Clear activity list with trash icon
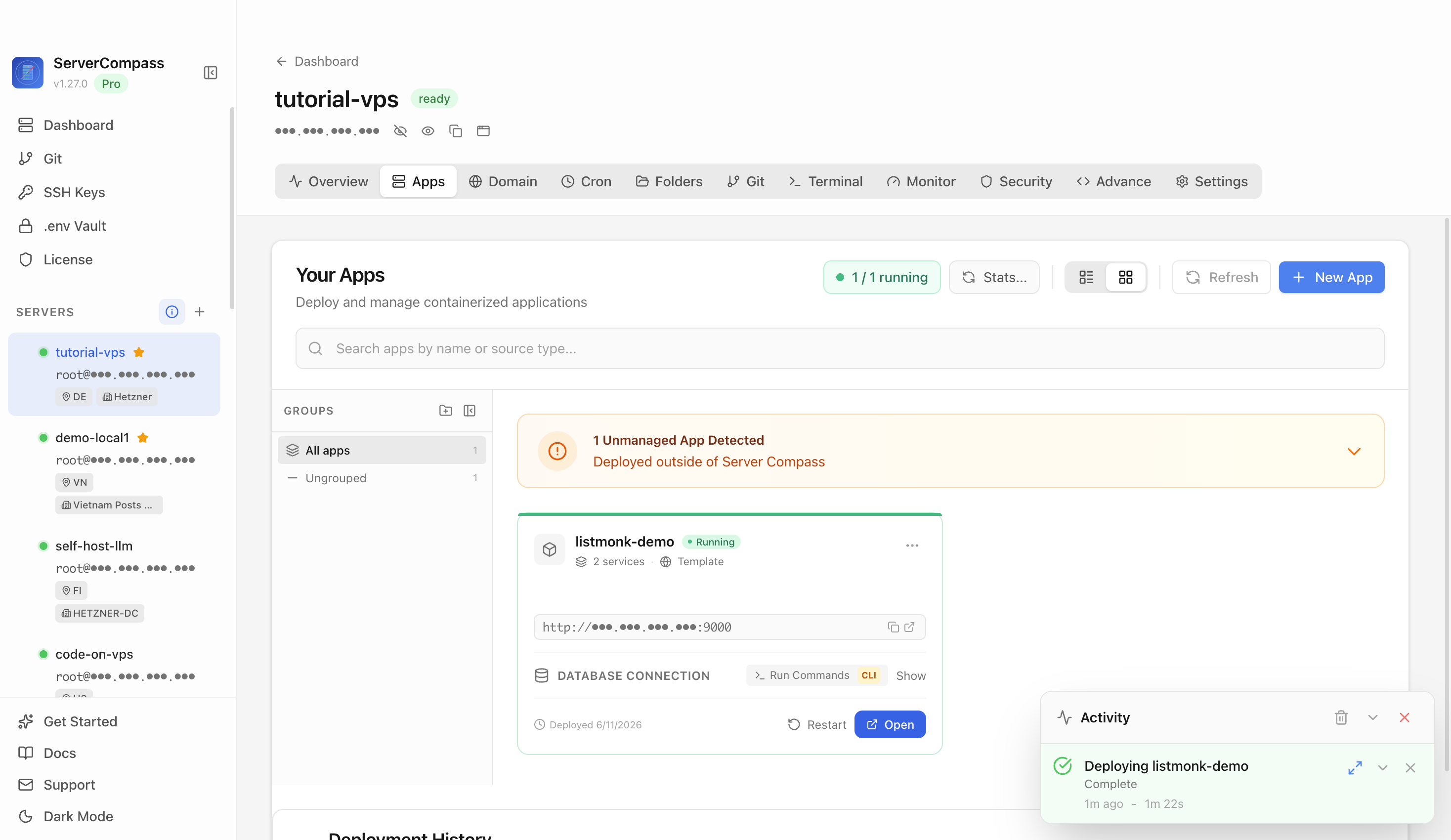This screenshot has height=840, width=1451. [x=1341, y=717]
